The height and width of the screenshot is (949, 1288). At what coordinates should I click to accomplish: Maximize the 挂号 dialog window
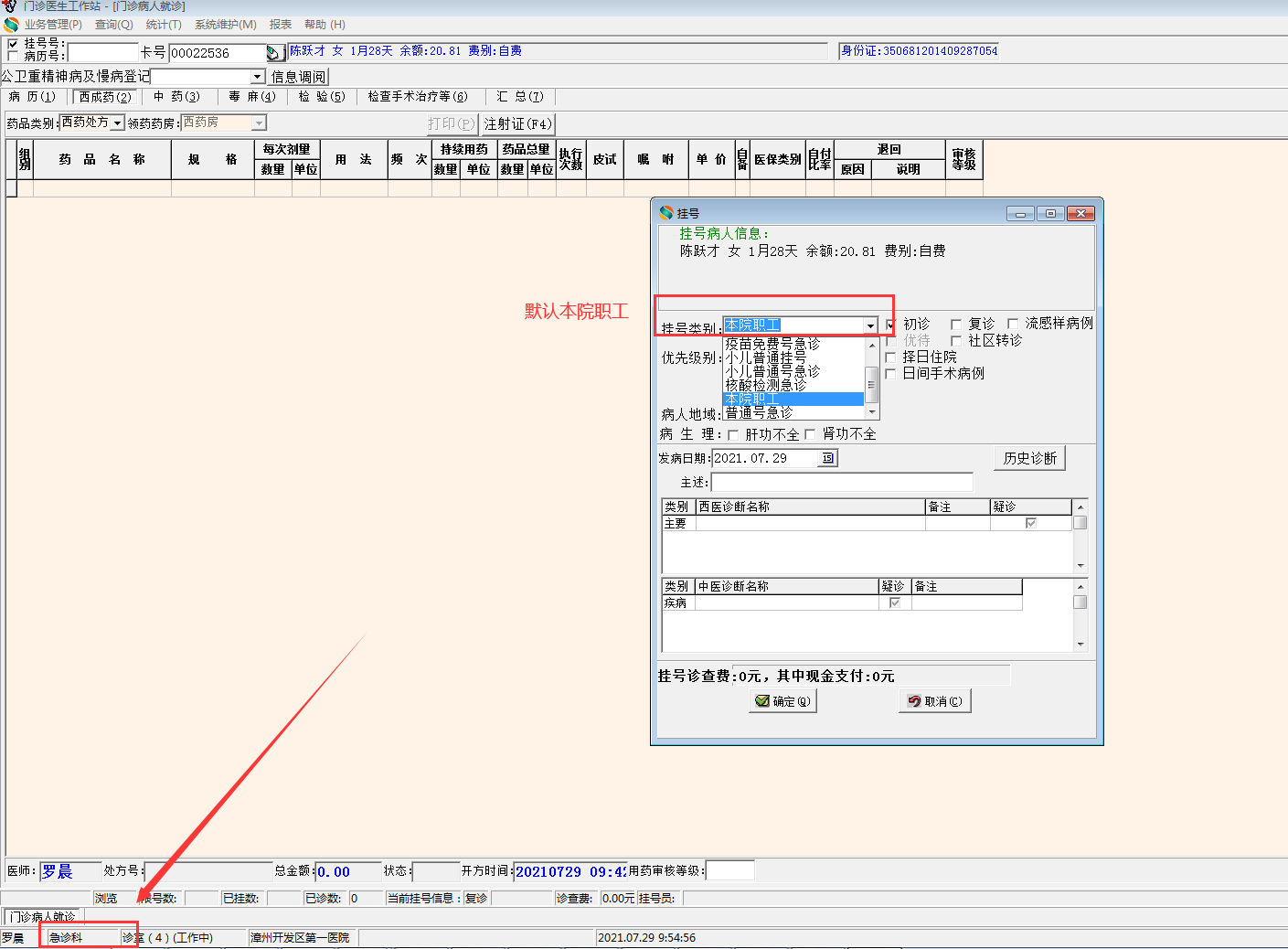point(1050,213)
